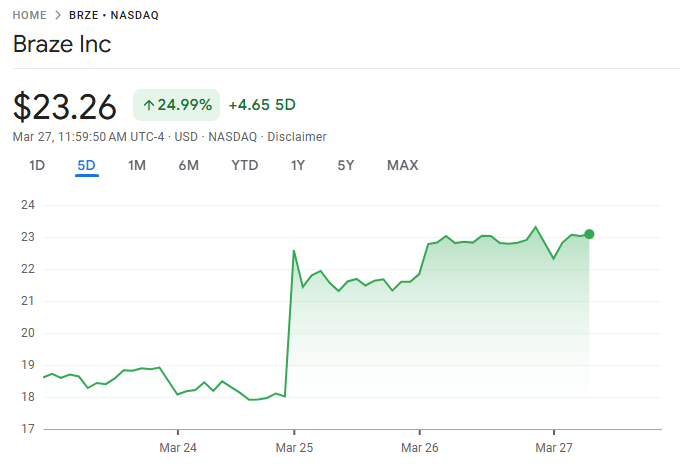Click the Mar 26 axis label
The image size is (680, 466).
click(419, 447)
